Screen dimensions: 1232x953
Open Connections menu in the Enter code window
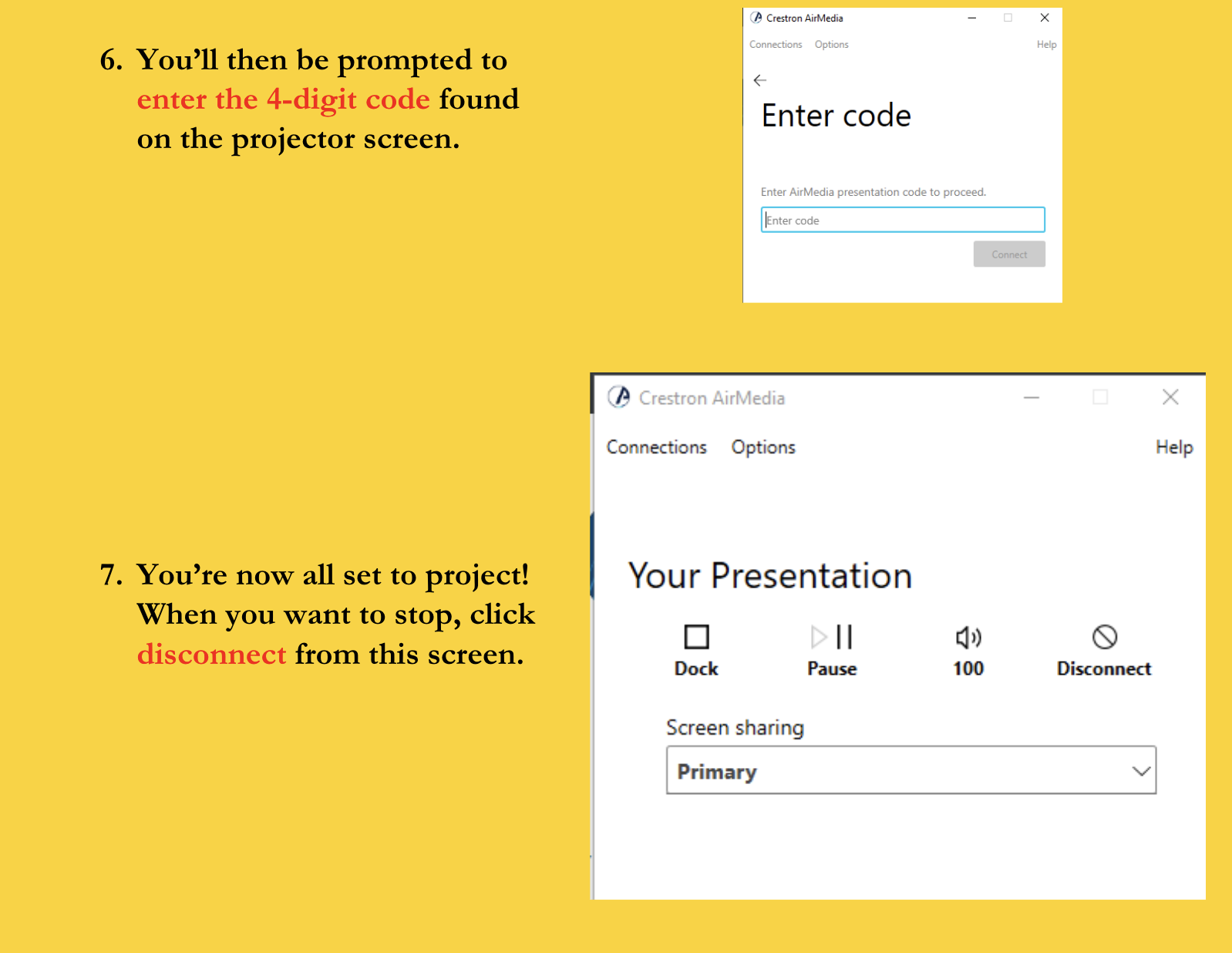[776, 45]
